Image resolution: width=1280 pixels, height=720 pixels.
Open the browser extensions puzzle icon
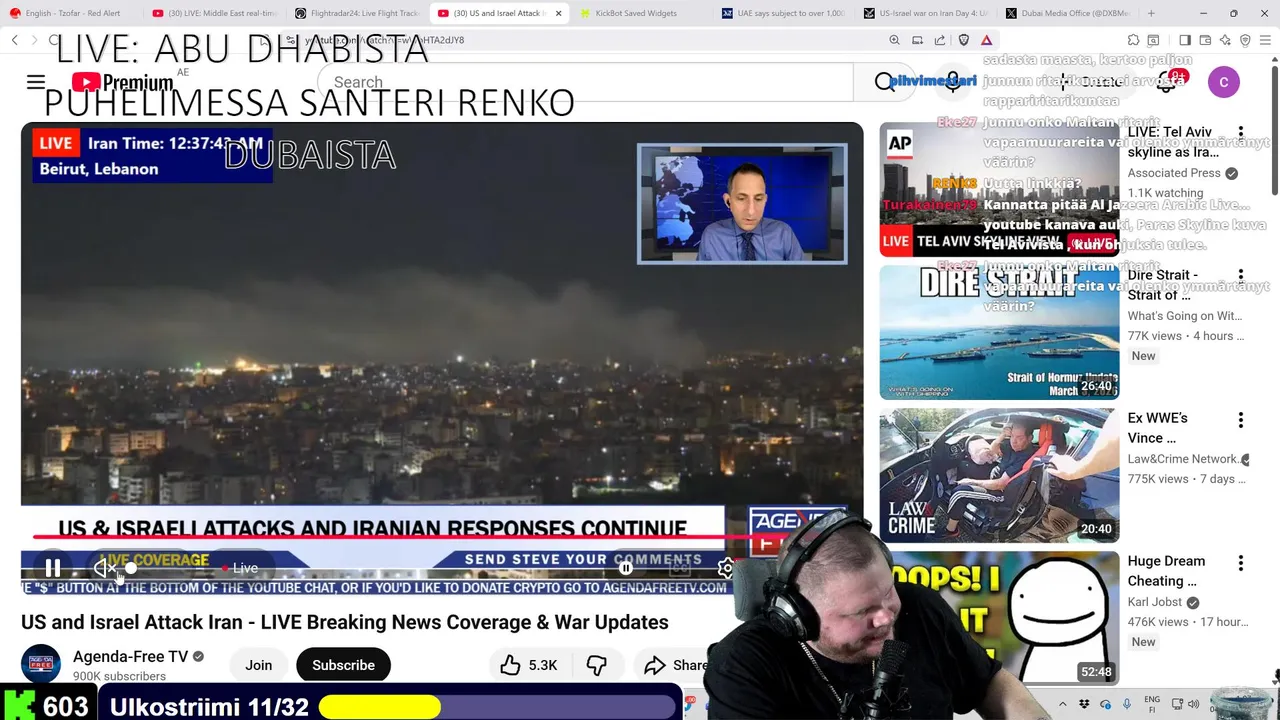pyautogui.click(x=1133, y=40)
